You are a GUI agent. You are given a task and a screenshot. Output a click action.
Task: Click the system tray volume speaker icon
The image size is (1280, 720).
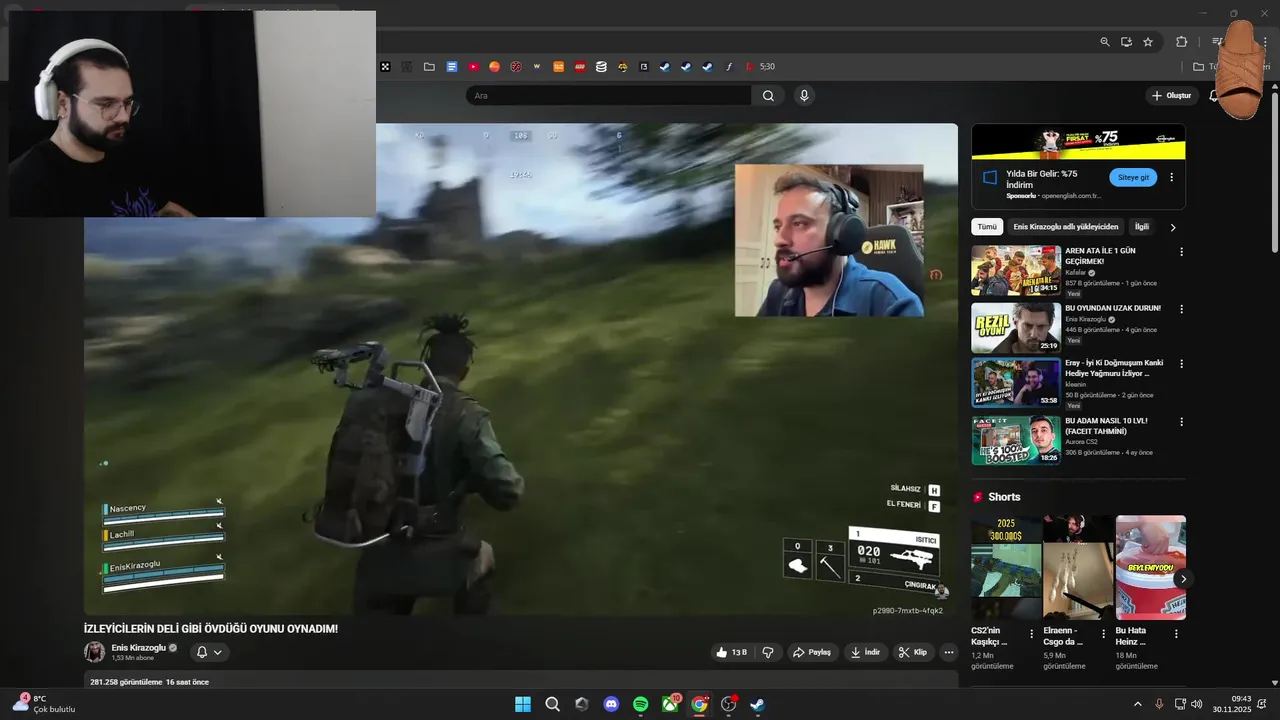click(1197, 704)
